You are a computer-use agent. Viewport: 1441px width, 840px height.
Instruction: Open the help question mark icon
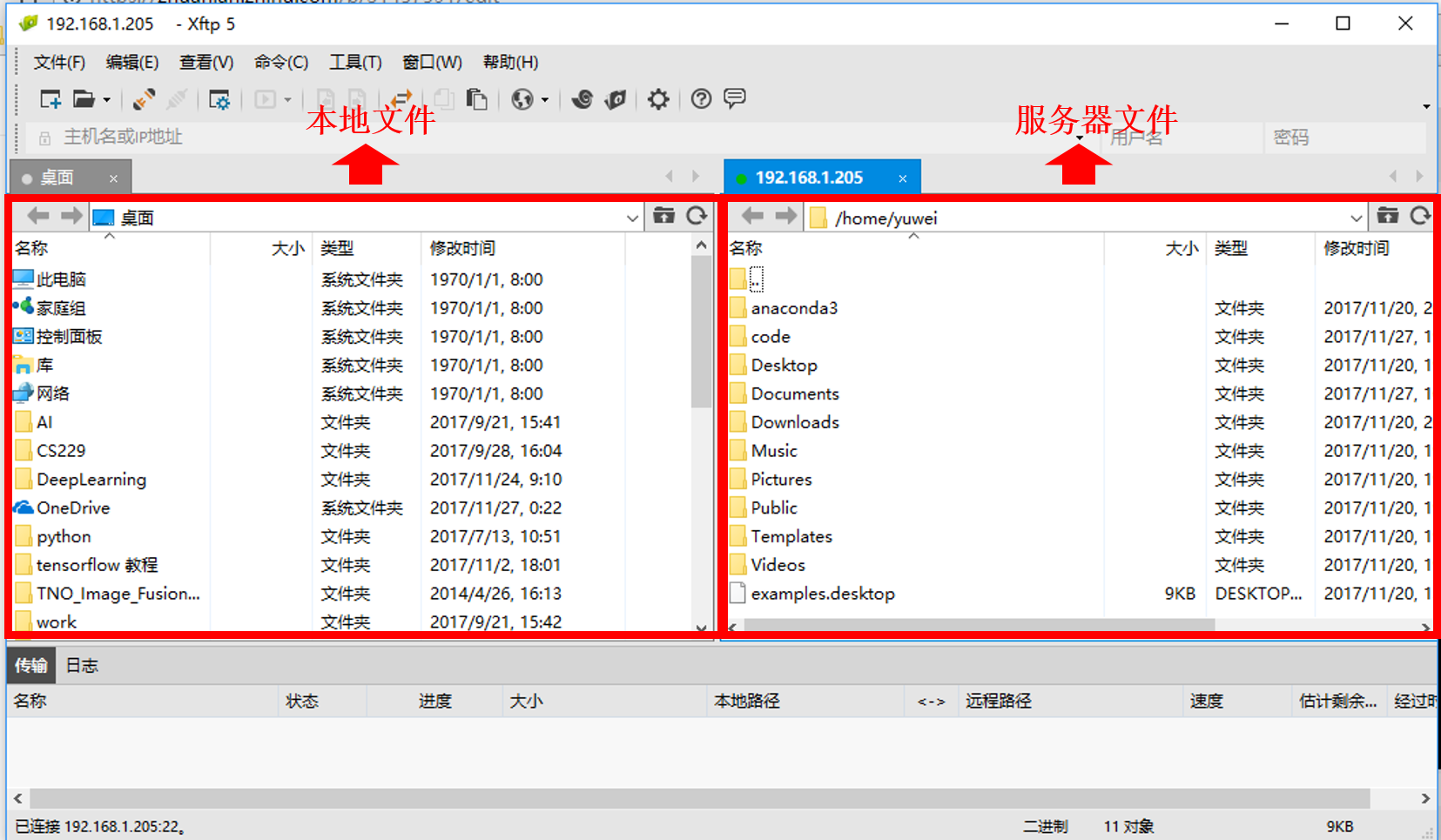pyautogui.click(x=701, y=98)
